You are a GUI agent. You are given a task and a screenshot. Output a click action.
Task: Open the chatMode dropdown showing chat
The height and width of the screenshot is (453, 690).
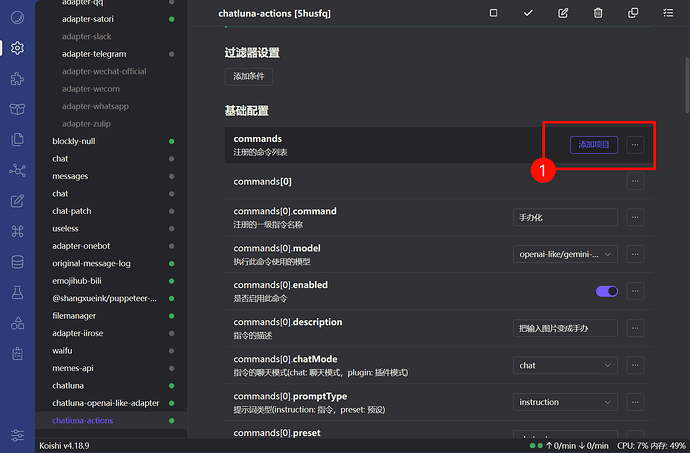[565, 365]
